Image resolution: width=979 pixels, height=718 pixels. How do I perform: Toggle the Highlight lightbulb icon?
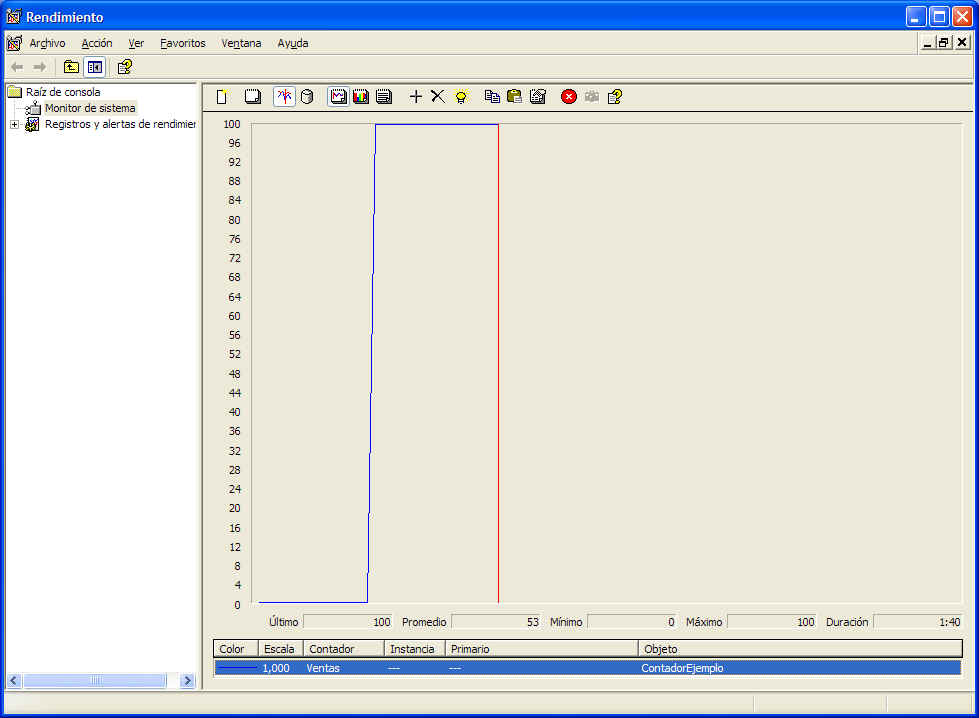pos(461,97)
